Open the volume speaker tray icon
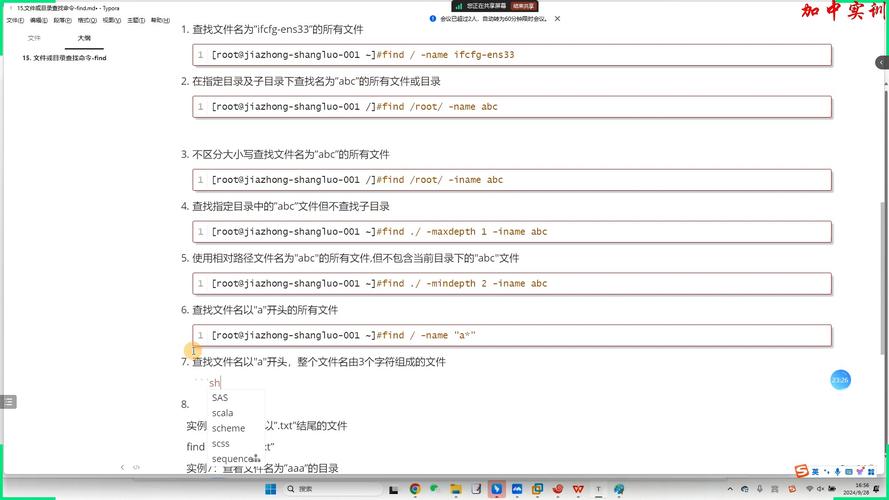Image resolution: width=889 pixels, height=500 pixels. [x=820, y=489]
